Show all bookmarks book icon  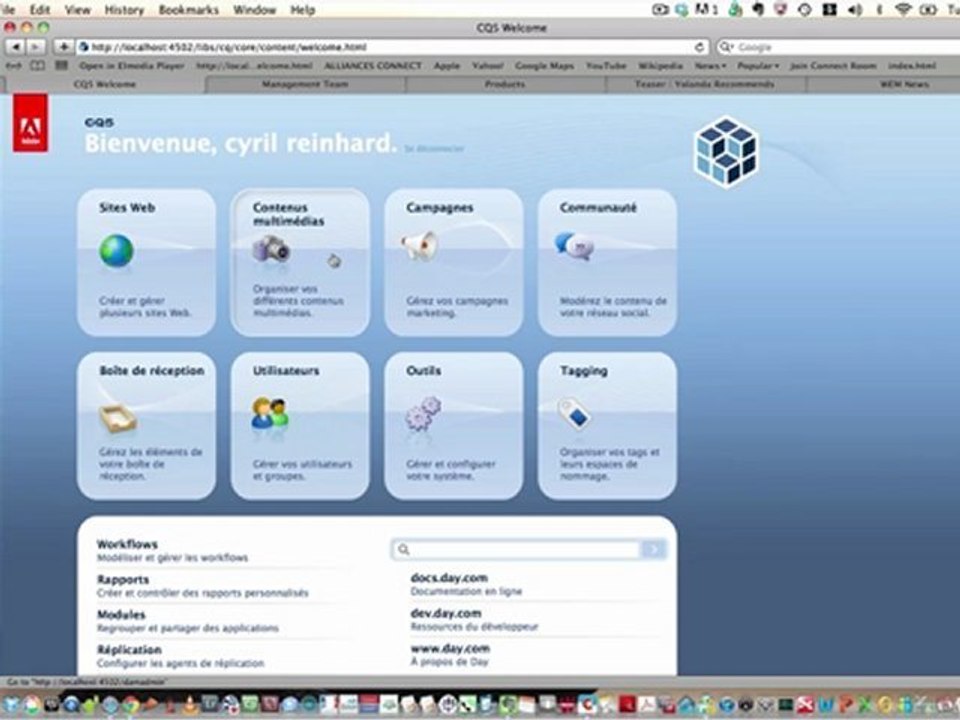click(37, 66)
